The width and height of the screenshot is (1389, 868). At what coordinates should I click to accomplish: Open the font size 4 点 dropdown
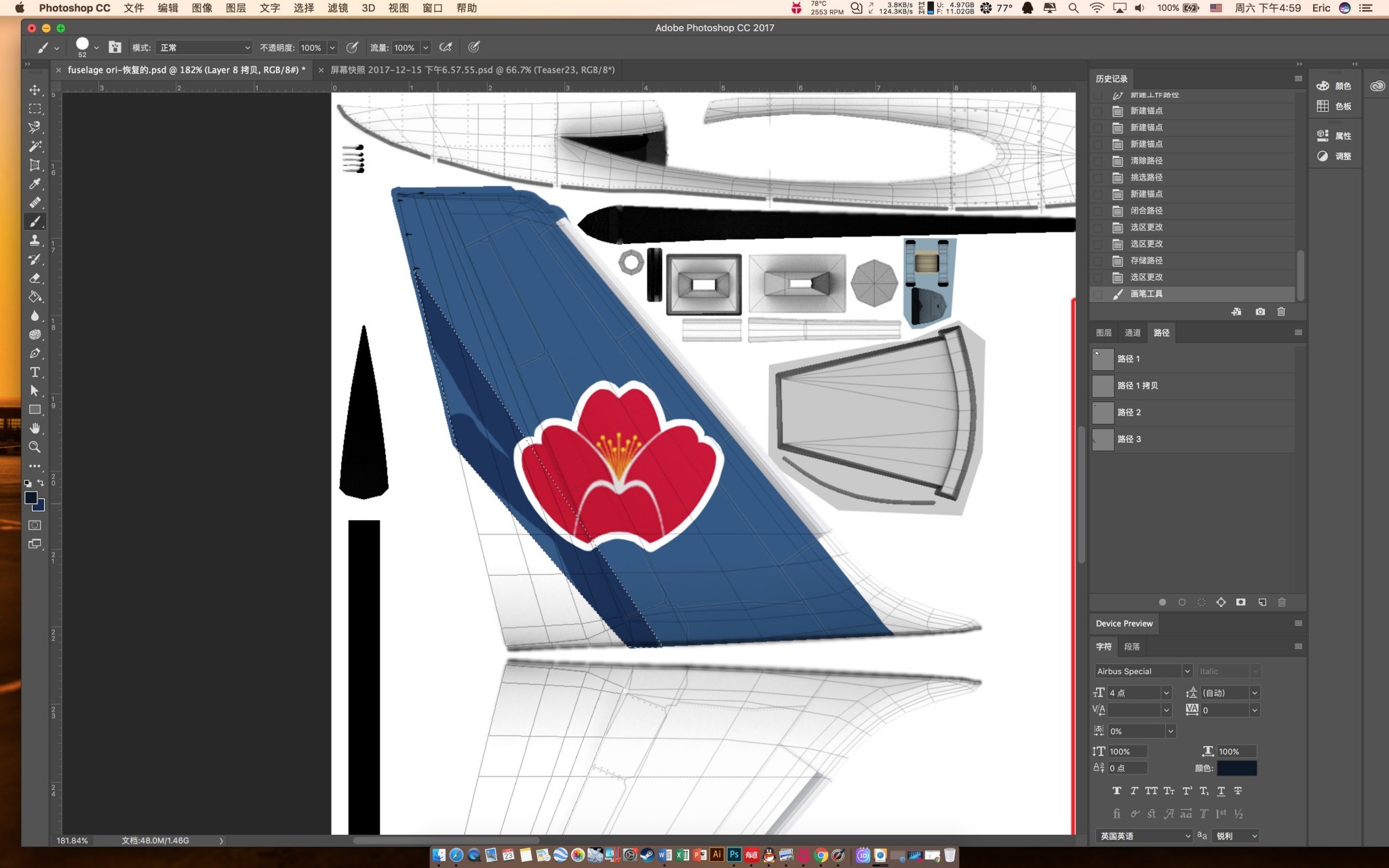(x=1167, y=693)
